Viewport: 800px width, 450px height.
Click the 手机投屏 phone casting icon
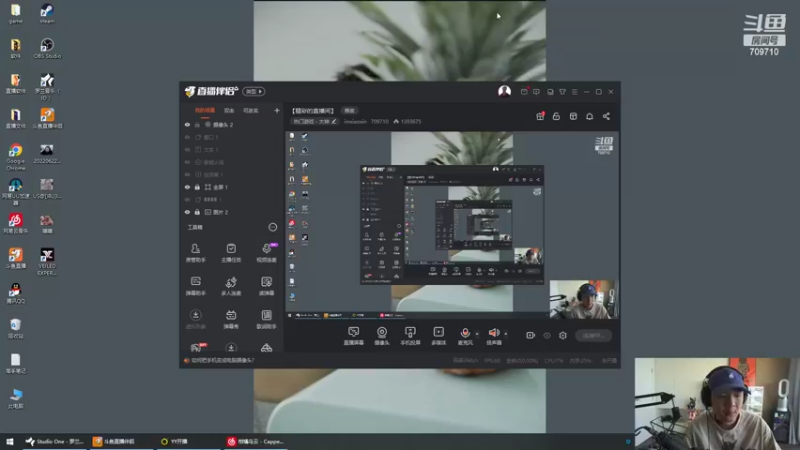coord(410,336)
